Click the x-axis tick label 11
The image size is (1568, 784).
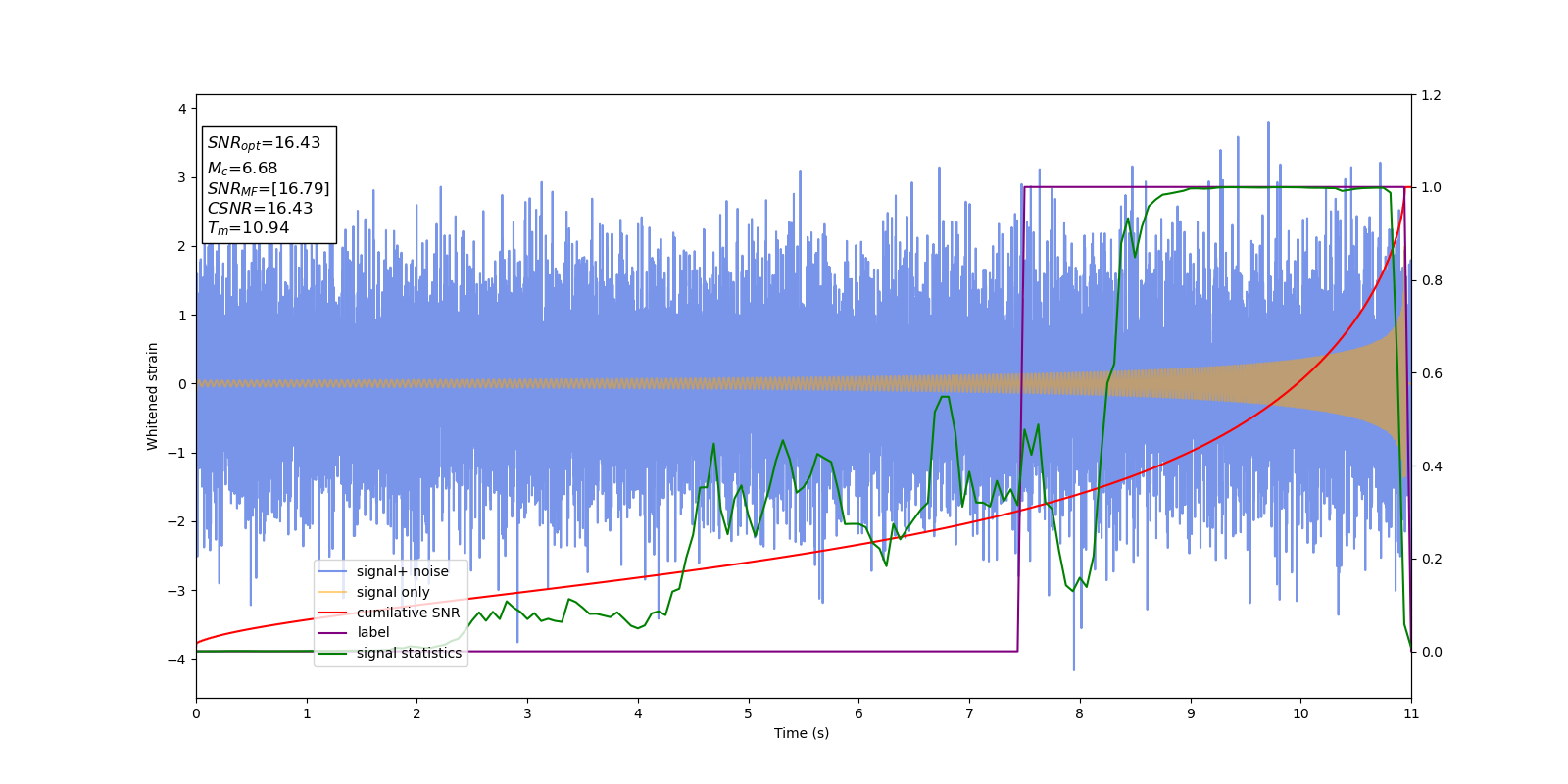point(1411,713)
